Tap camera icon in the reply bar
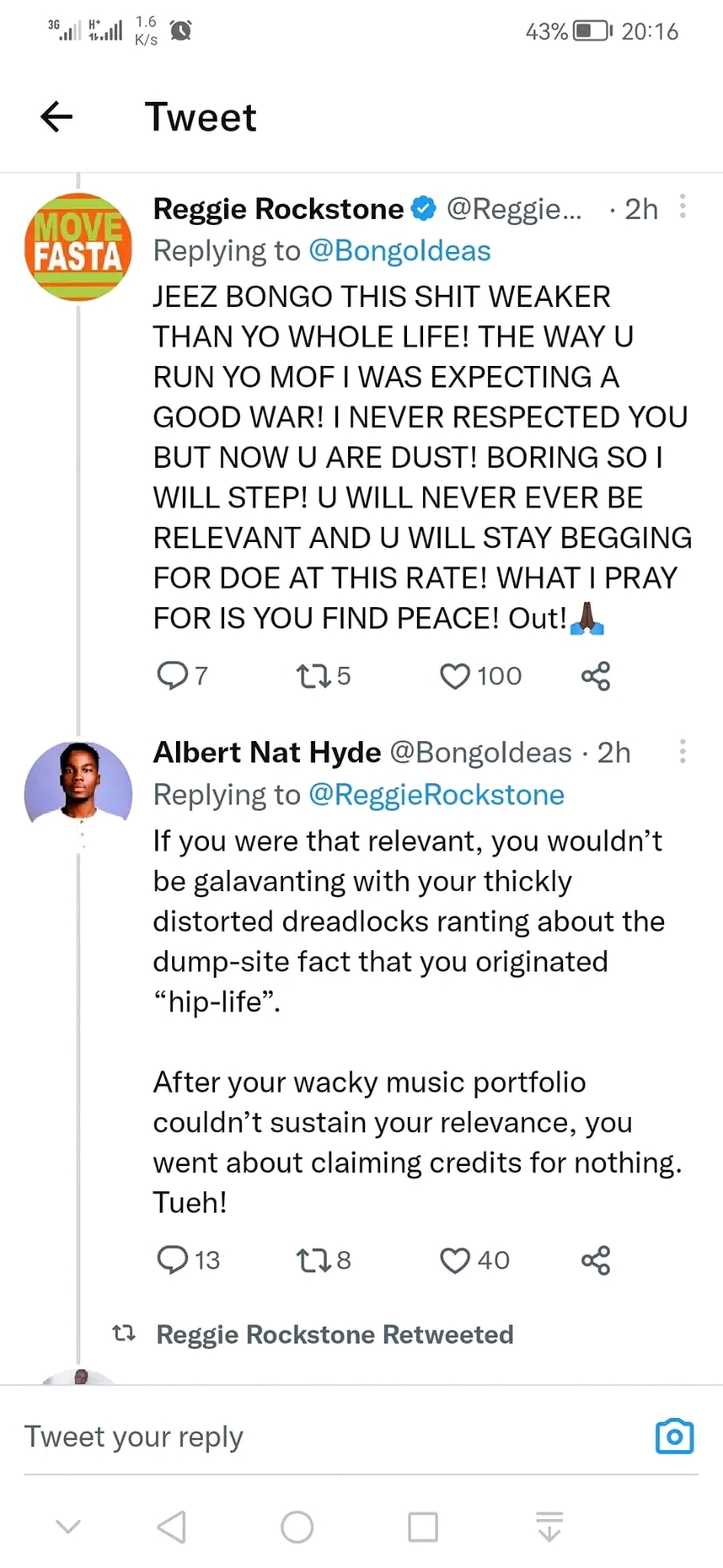 pyautogui.click(x=674, y=1436)
